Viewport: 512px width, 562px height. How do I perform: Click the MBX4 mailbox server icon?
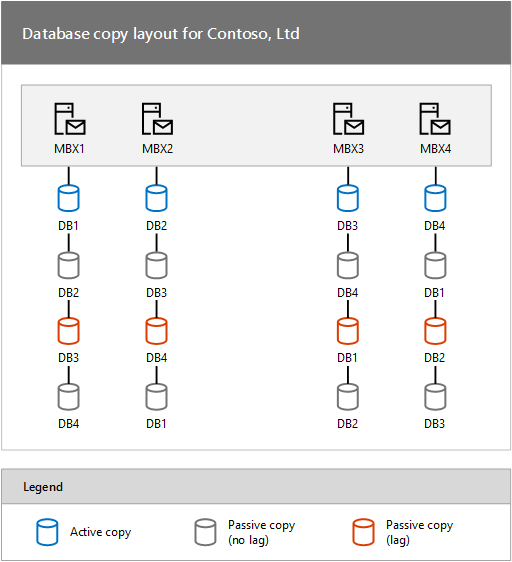click(x=435, y=119)
